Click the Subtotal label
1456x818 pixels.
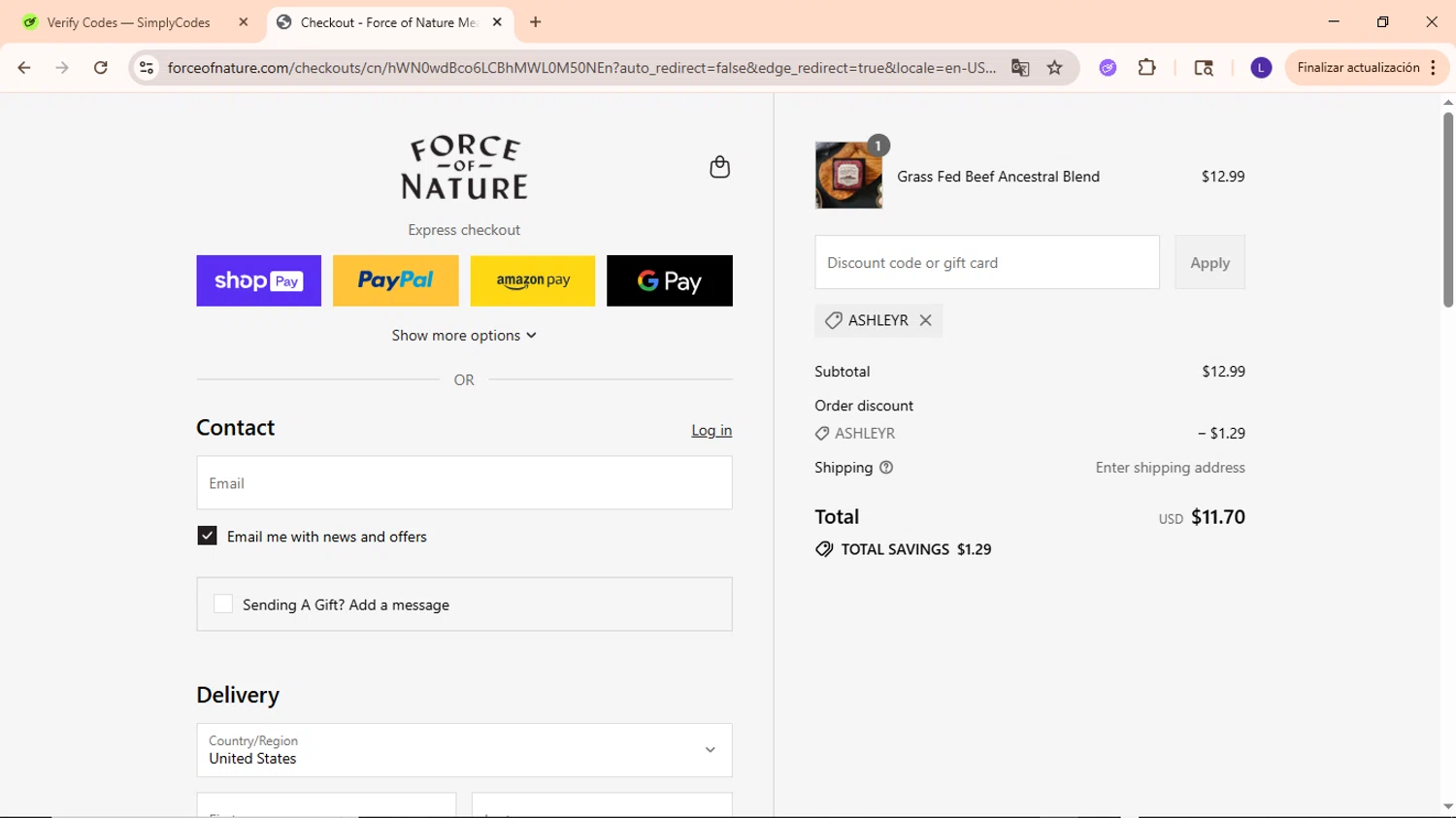click(843, 372)
